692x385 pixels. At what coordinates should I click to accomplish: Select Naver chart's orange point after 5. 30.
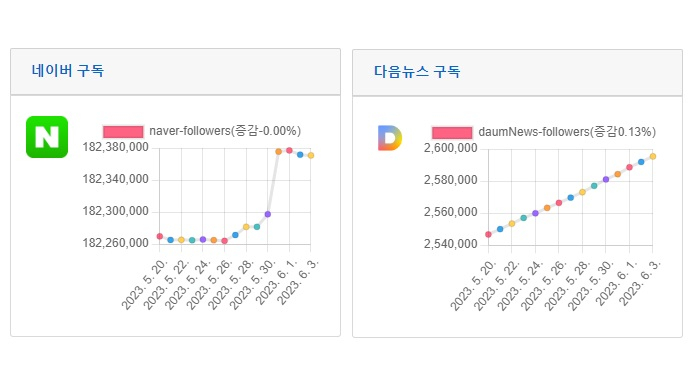tap(278, 151)
